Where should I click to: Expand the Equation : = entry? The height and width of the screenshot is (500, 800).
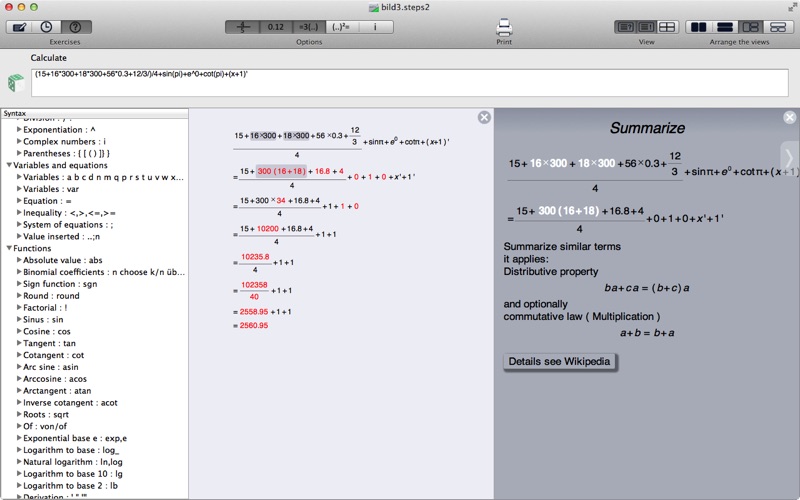(19, 201)
